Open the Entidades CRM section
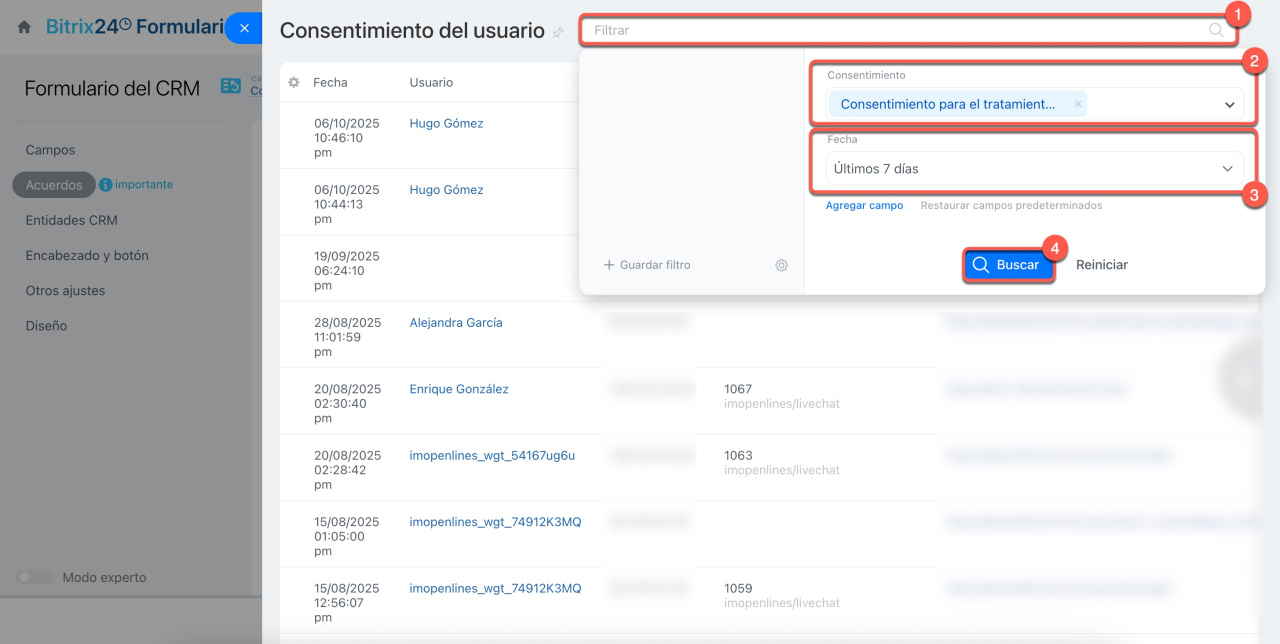This screenshot has width=1280, height=644. 71,220
